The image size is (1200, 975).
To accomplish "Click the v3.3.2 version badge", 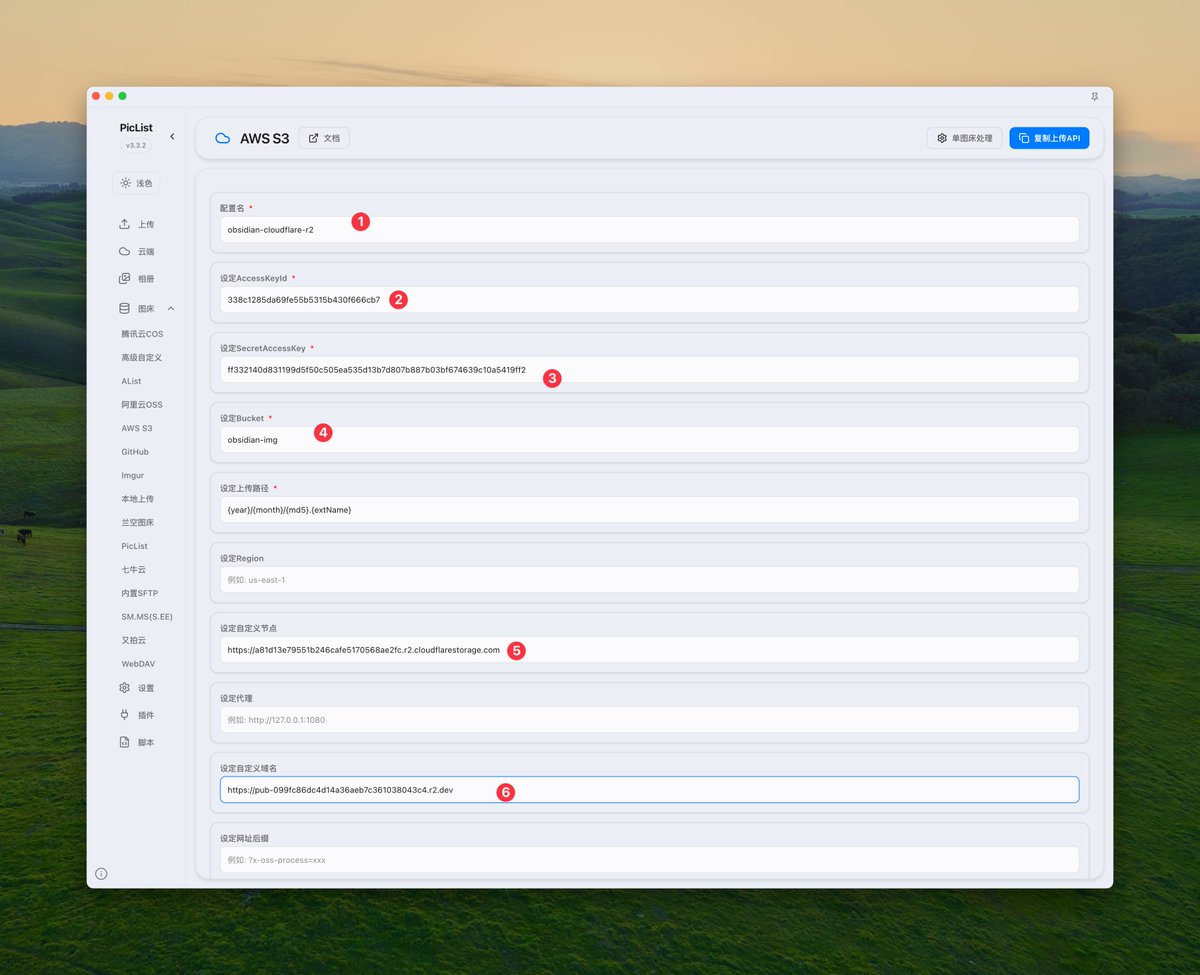I will [x=136, y=146].
